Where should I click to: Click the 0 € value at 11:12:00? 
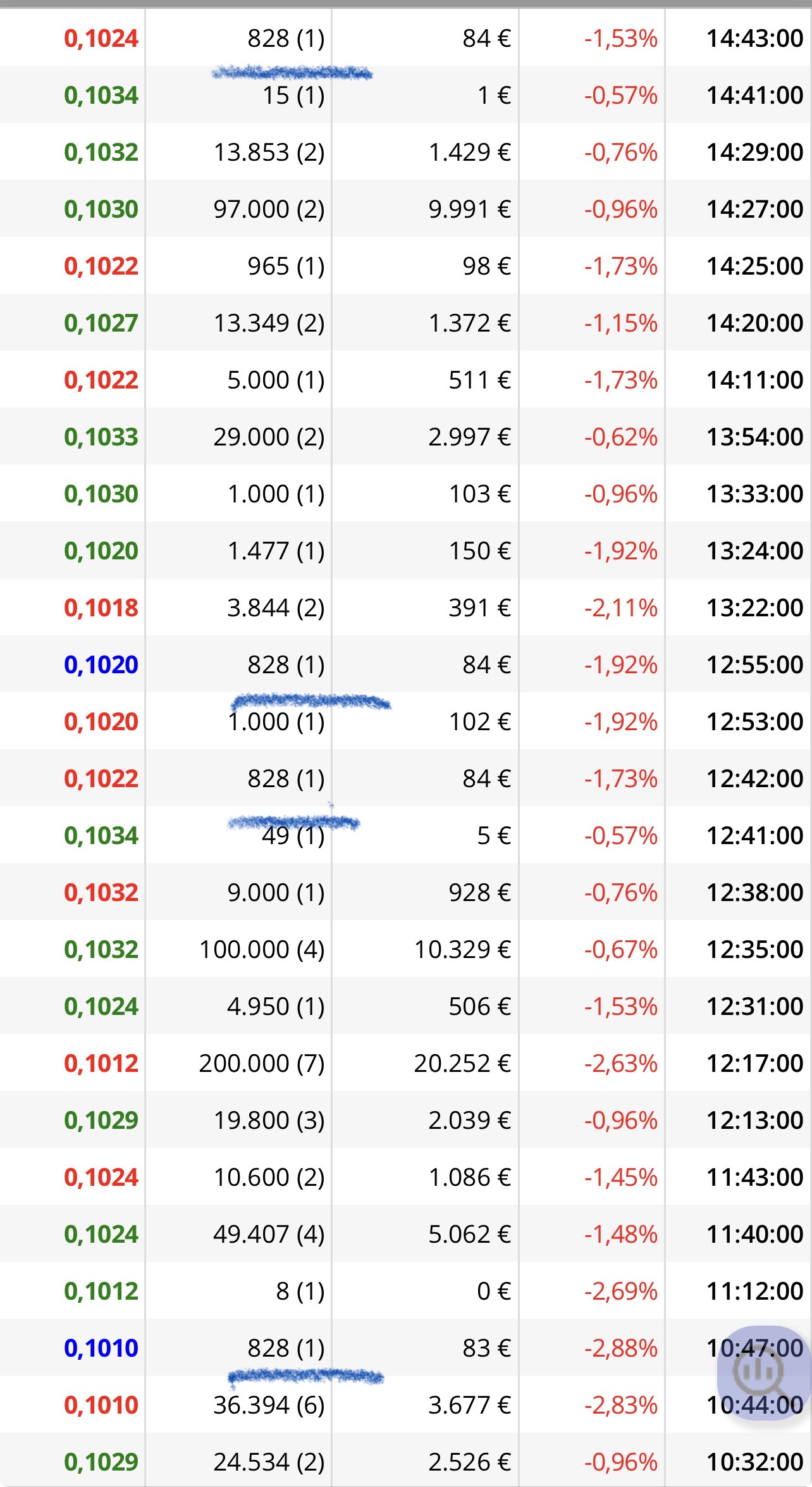494,1291
